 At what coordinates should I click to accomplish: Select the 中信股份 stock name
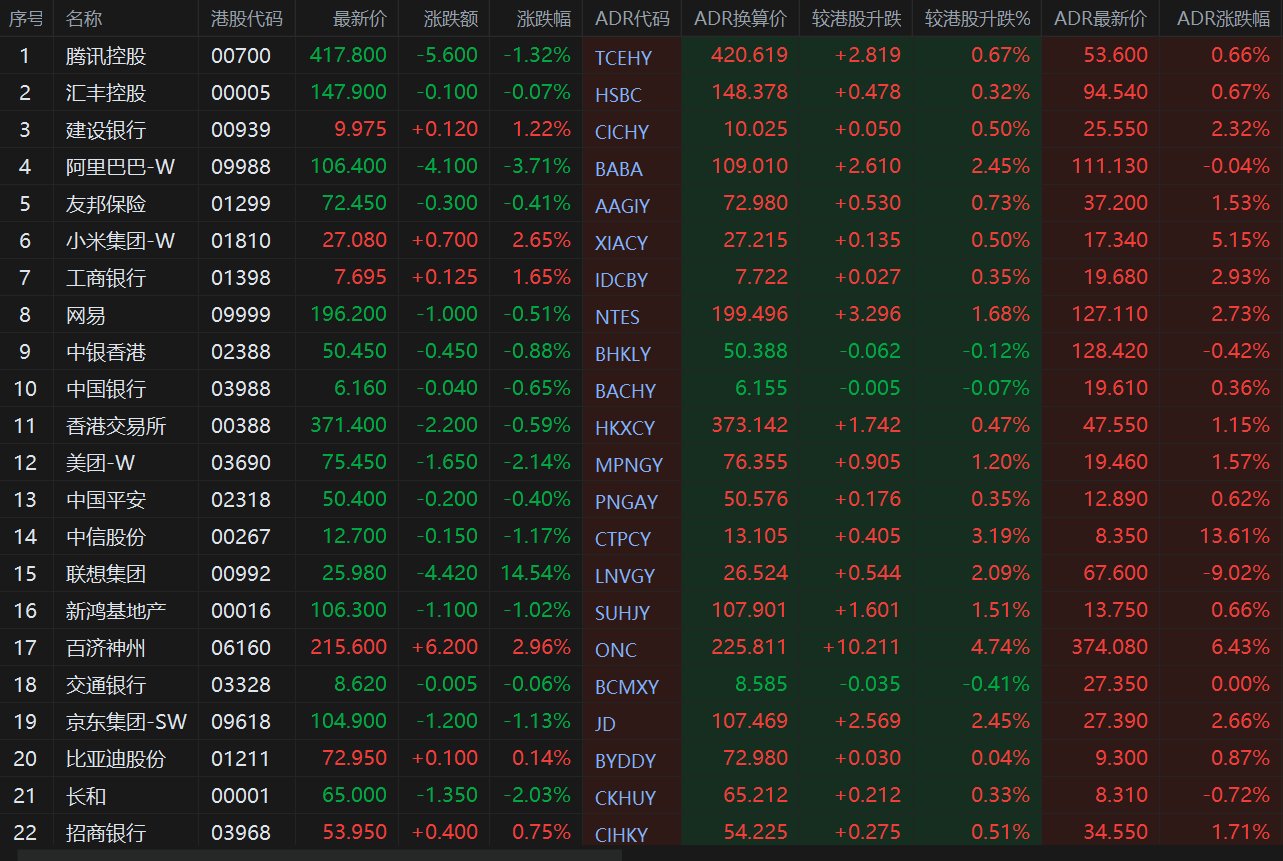click(106, 537)
